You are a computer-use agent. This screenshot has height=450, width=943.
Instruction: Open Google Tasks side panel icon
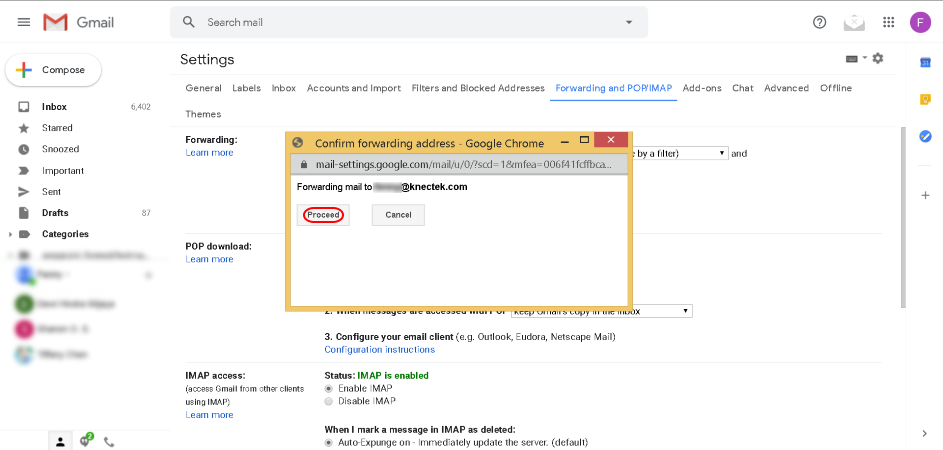(x=926, y=137)
